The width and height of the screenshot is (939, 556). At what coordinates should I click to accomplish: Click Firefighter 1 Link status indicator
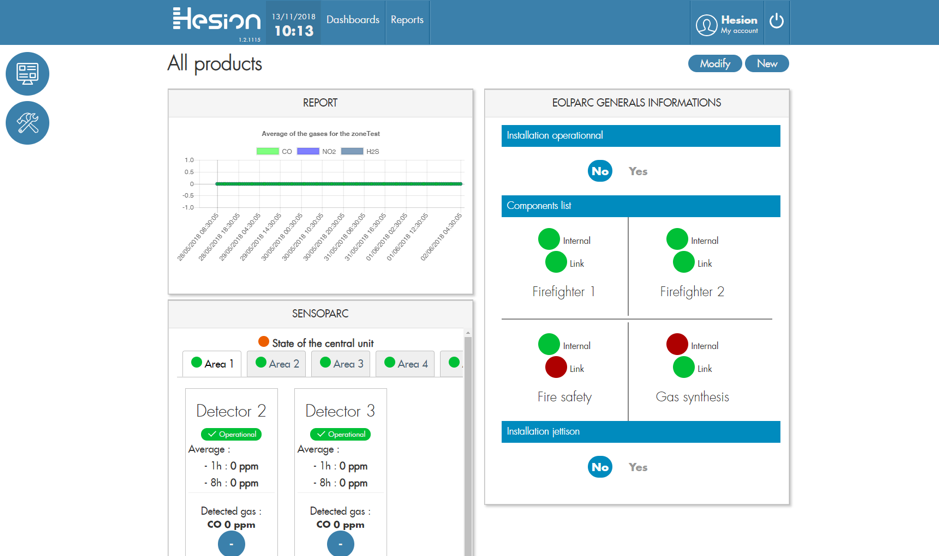[556, 262]
